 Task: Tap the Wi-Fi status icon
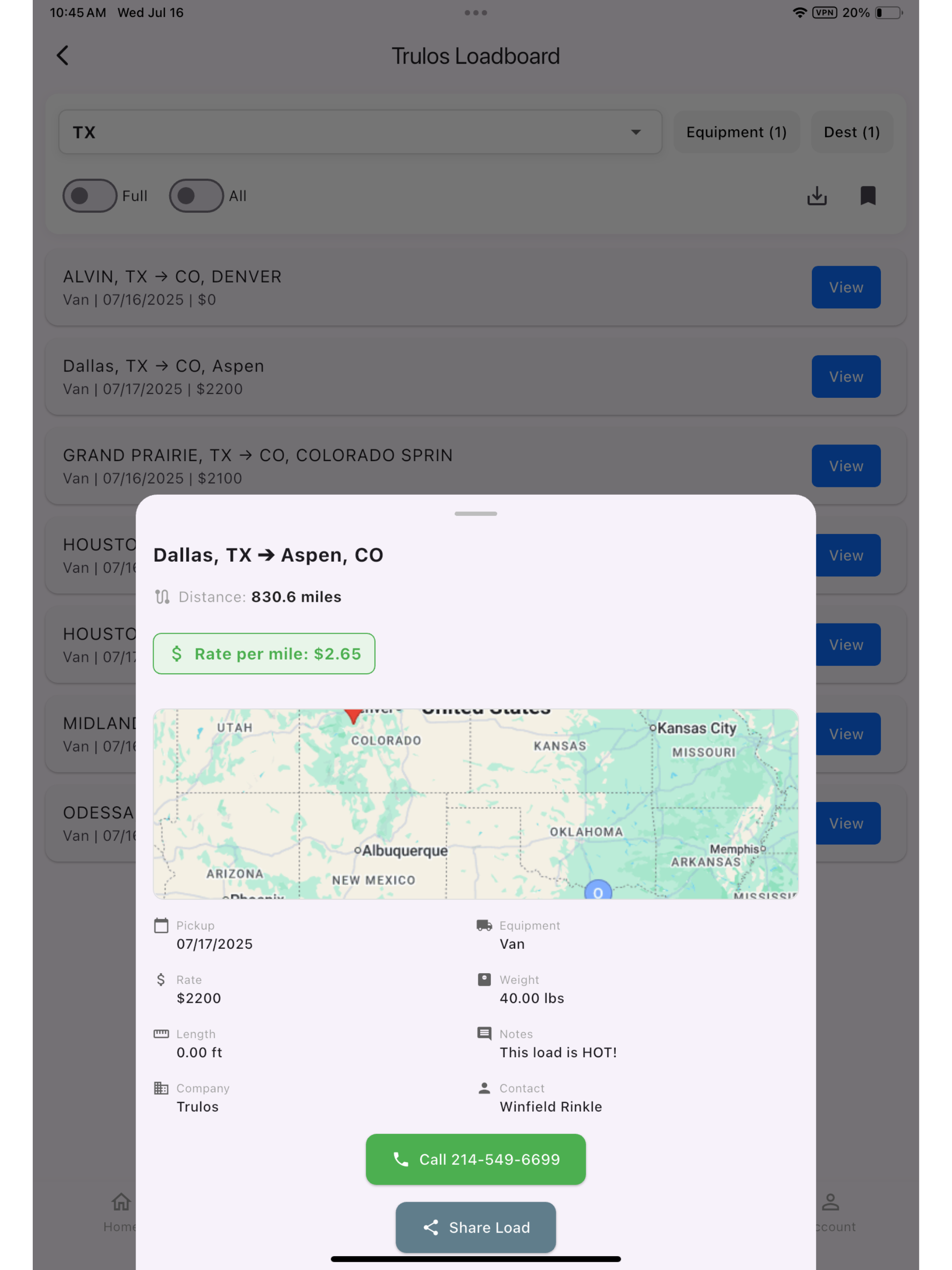pyautogui.click(x=799, y=12)
